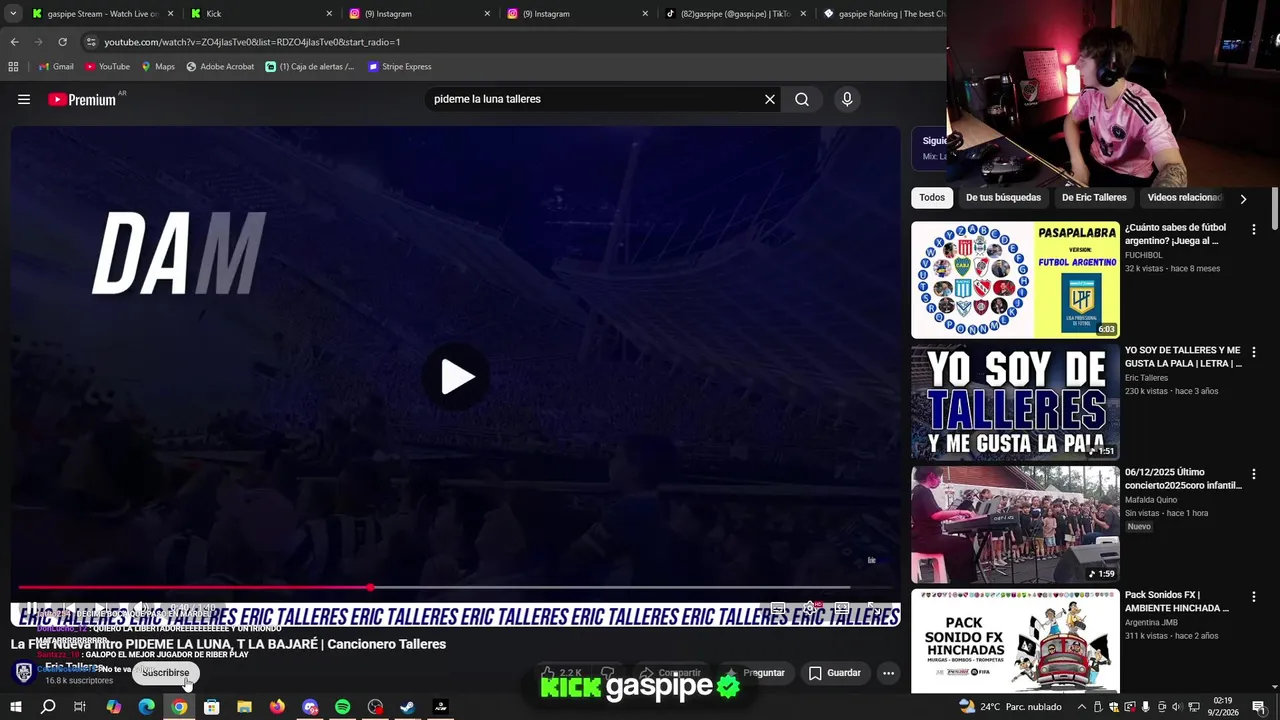Select the 'De tus búsquedas' chip
The image size is (1280, 720).
(x=1003, y=197)
